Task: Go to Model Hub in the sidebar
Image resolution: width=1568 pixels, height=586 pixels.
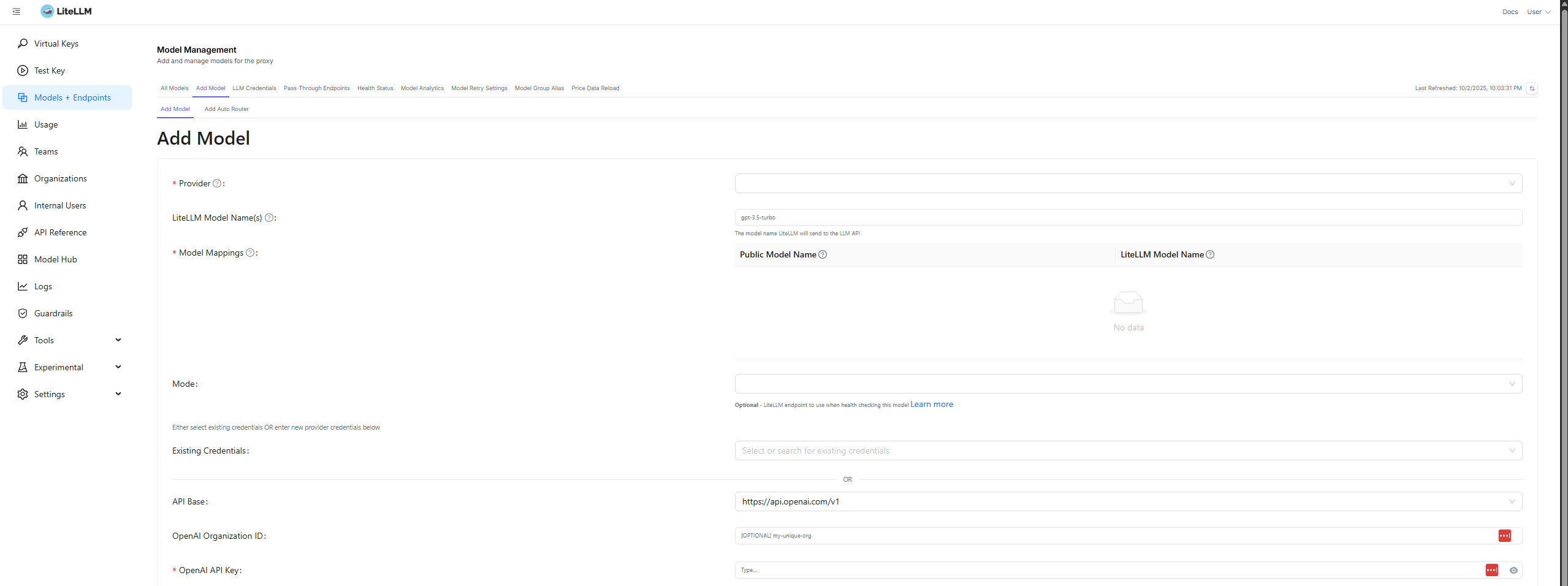Action: (x=55, y=259)
